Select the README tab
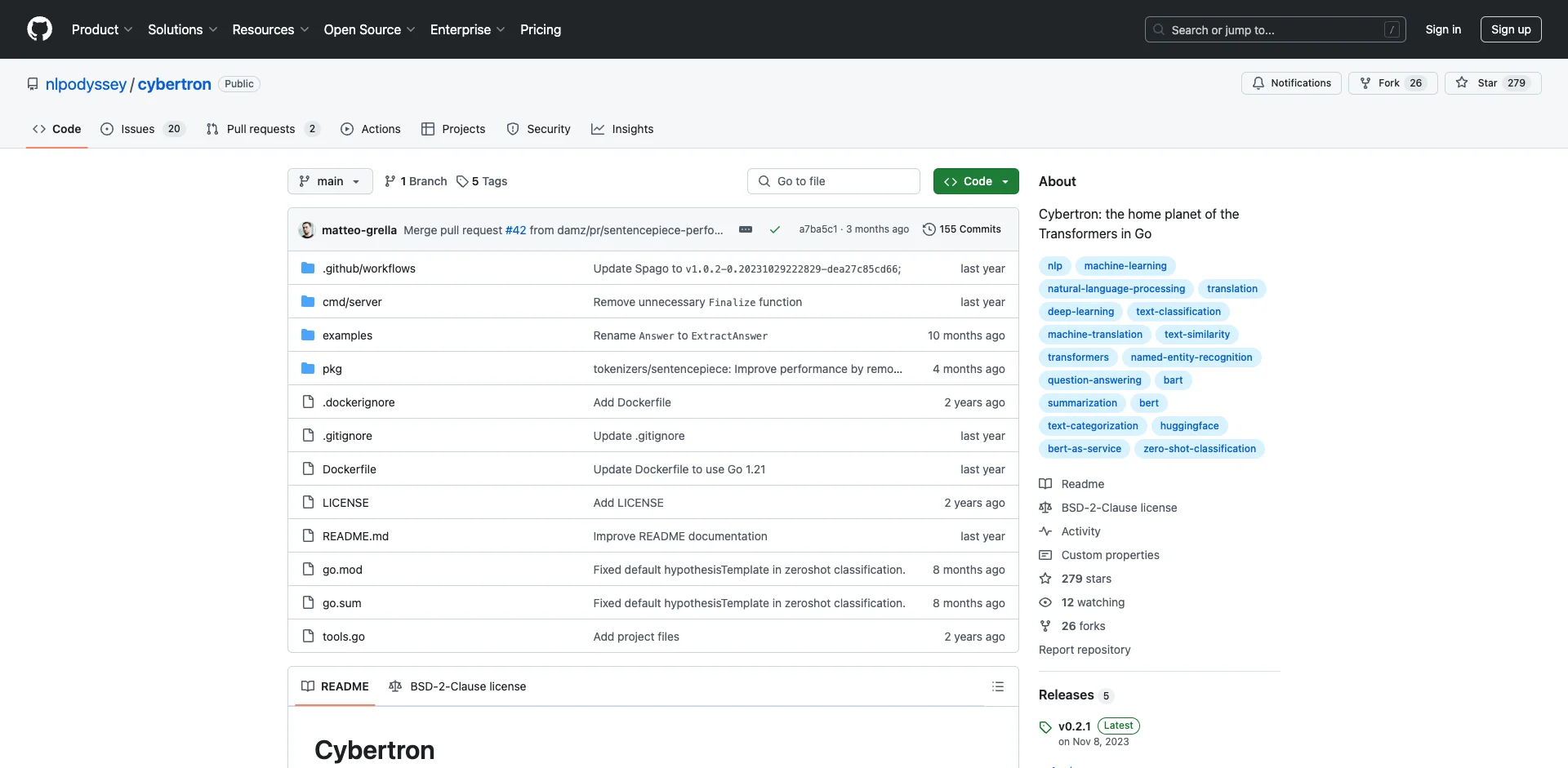1568x768 pixels. click(x=335, y=686)
